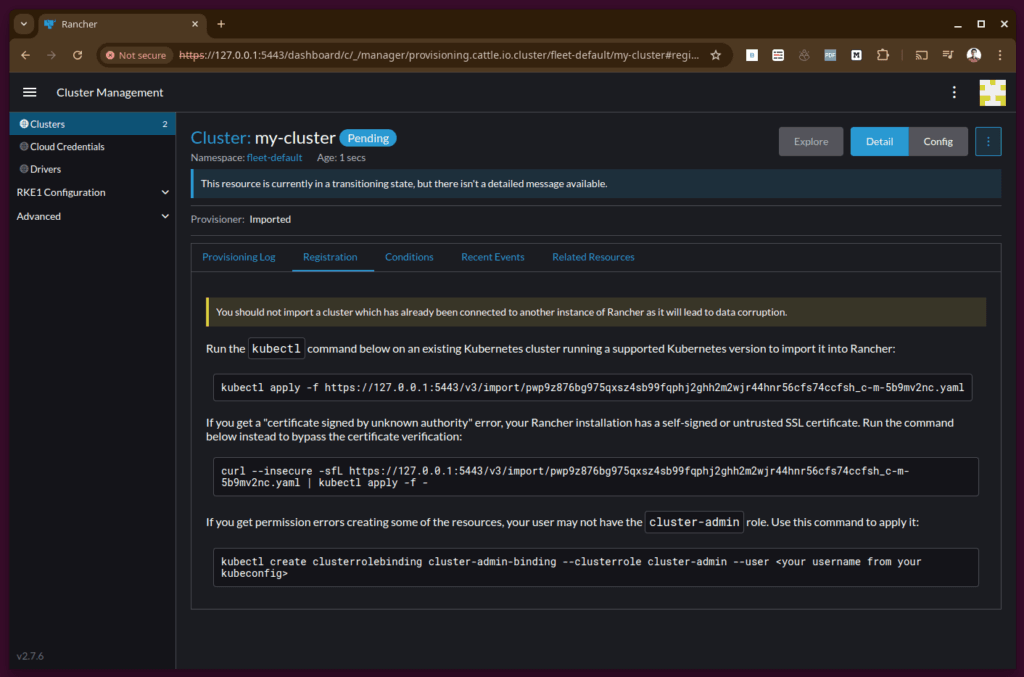
Task: Open the tab search dropdown arrow
Action: pyautogui.click(x=24, y=24)
